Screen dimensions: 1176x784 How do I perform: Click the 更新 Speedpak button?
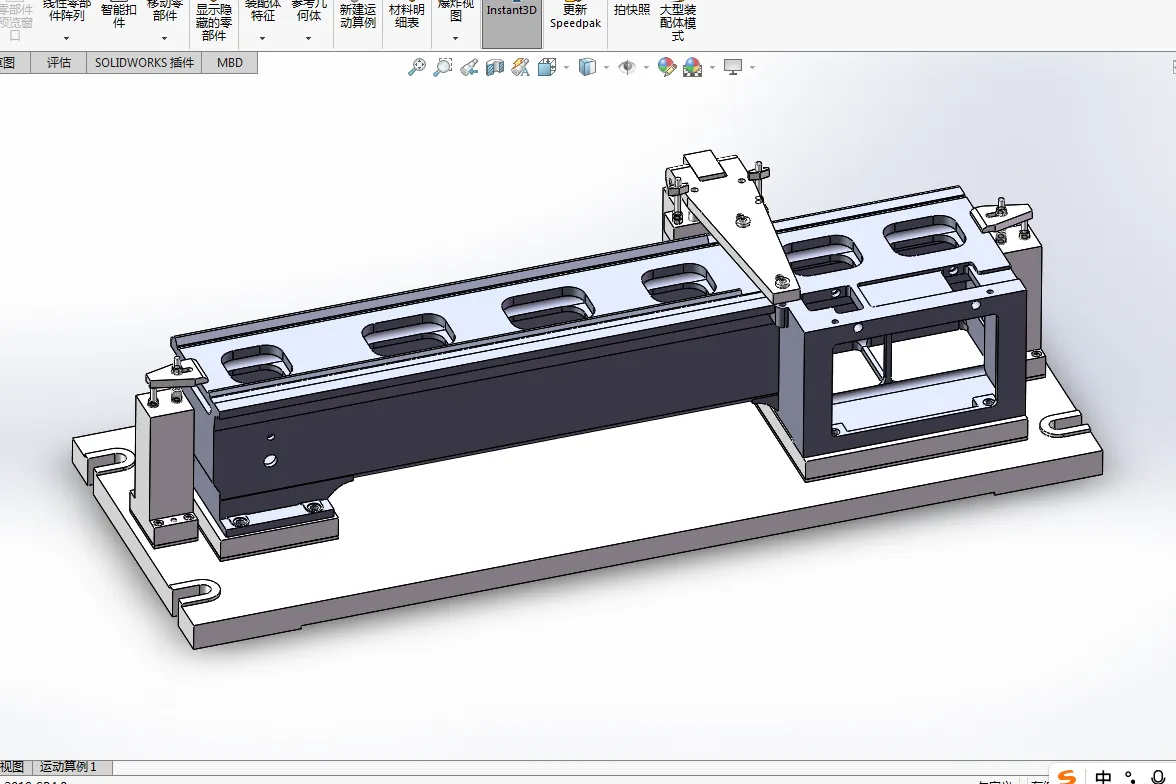[575, 16]
